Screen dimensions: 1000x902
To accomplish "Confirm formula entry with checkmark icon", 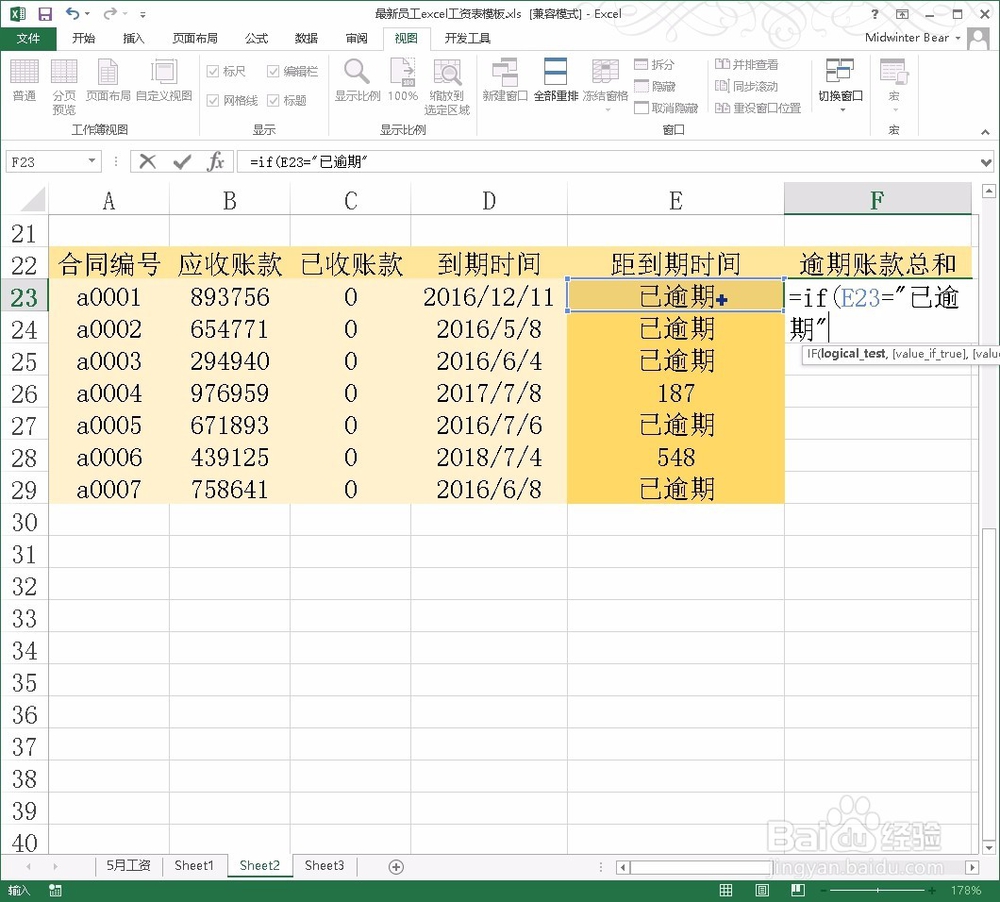I will click(182, 162).
